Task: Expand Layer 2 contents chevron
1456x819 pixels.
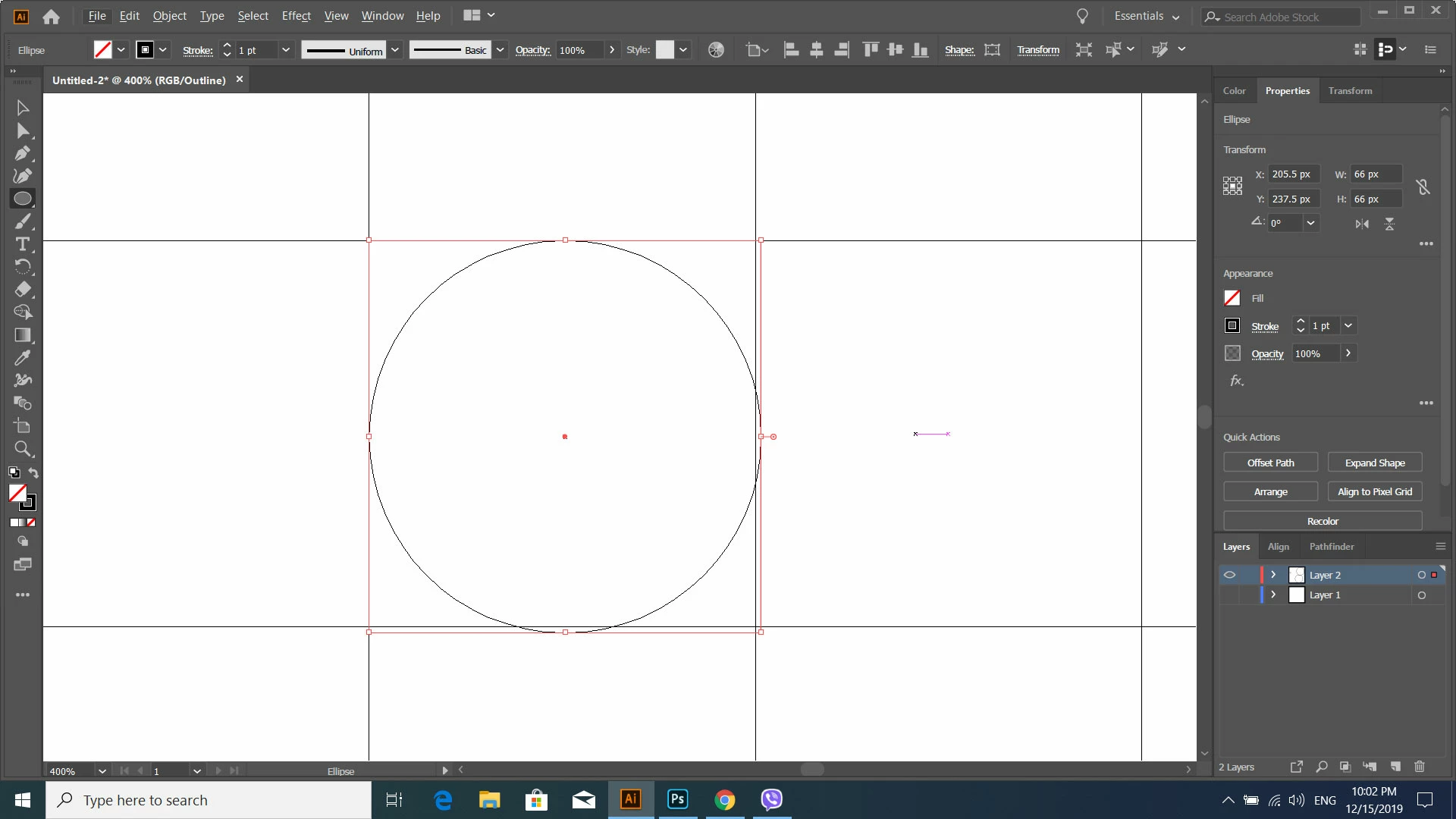Action: tap(1273, 575)
